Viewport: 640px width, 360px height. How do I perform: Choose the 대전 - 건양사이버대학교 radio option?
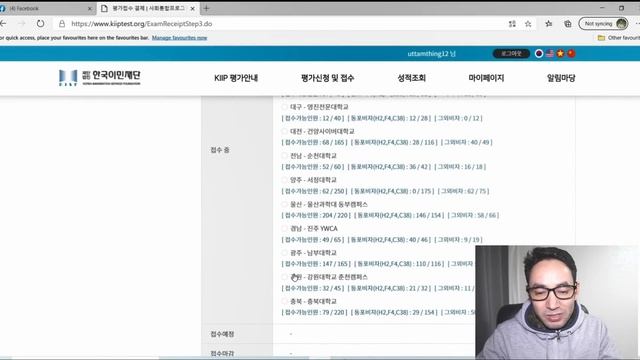click(284, 131)
